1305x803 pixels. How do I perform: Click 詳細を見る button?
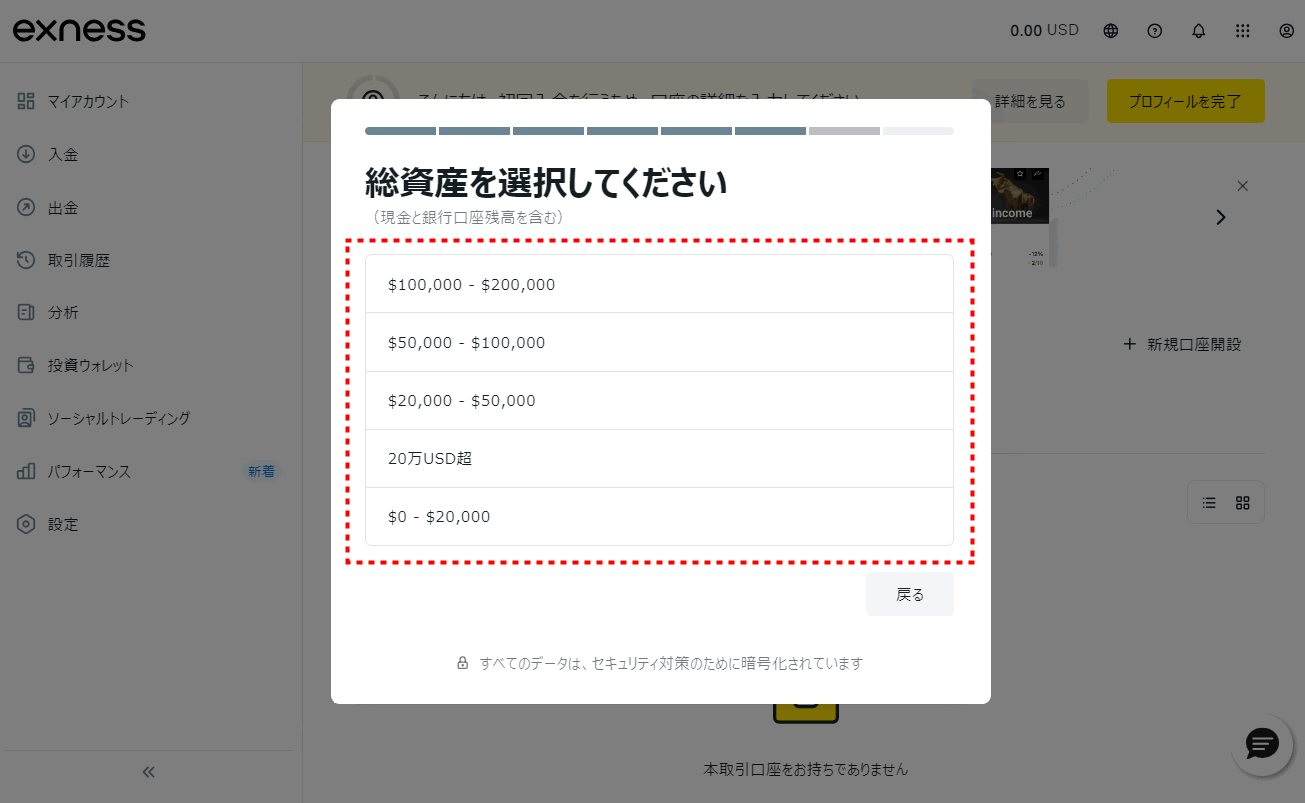click(1031, 101)
